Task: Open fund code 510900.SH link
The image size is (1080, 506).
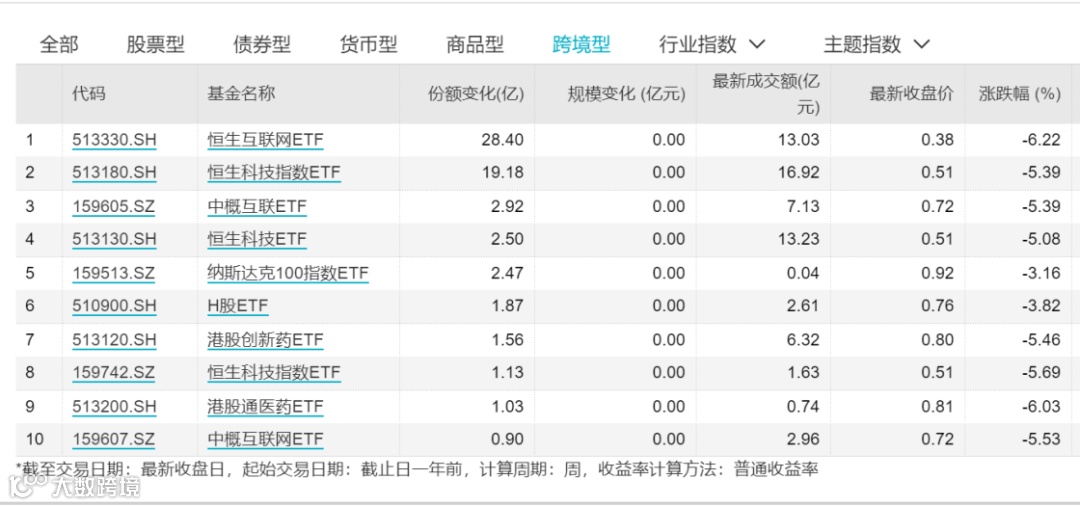Action: click(114, 306)
